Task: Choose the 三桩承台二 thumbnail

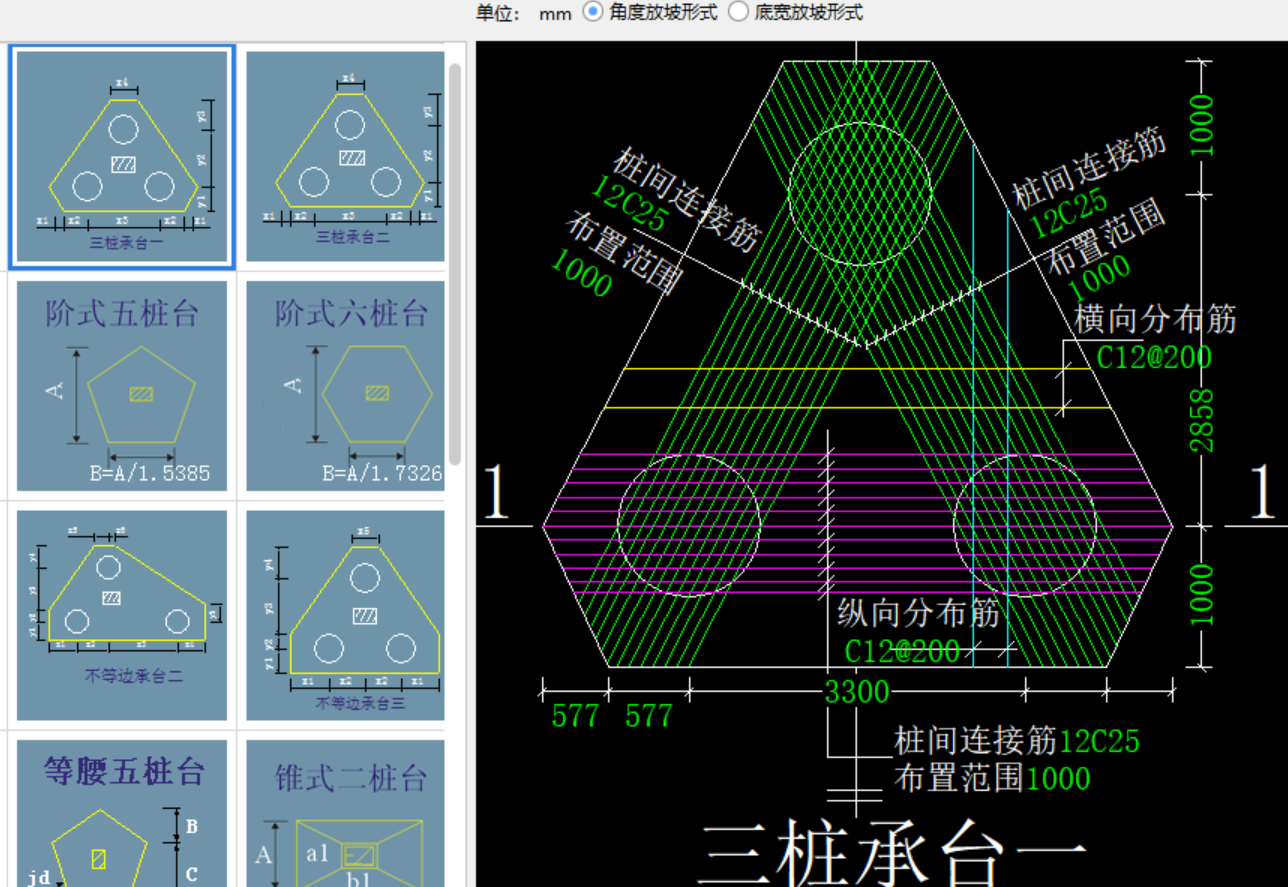Action: [x=345, y=157]
